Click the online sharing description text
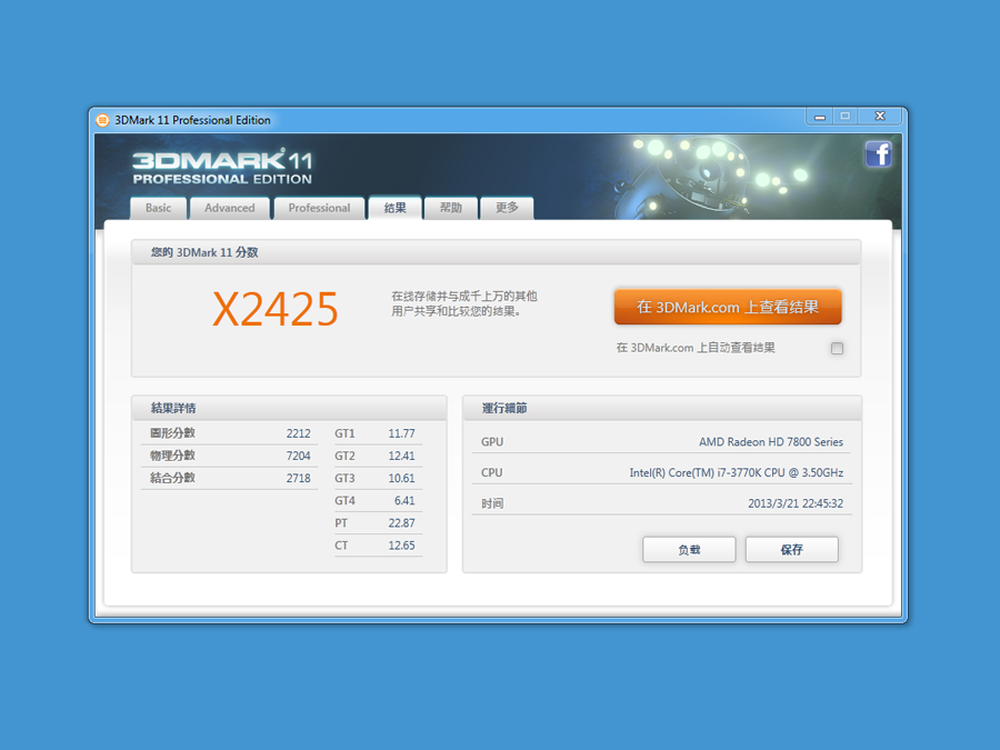The image size is (1000, 750). click(x=464, y=304)
